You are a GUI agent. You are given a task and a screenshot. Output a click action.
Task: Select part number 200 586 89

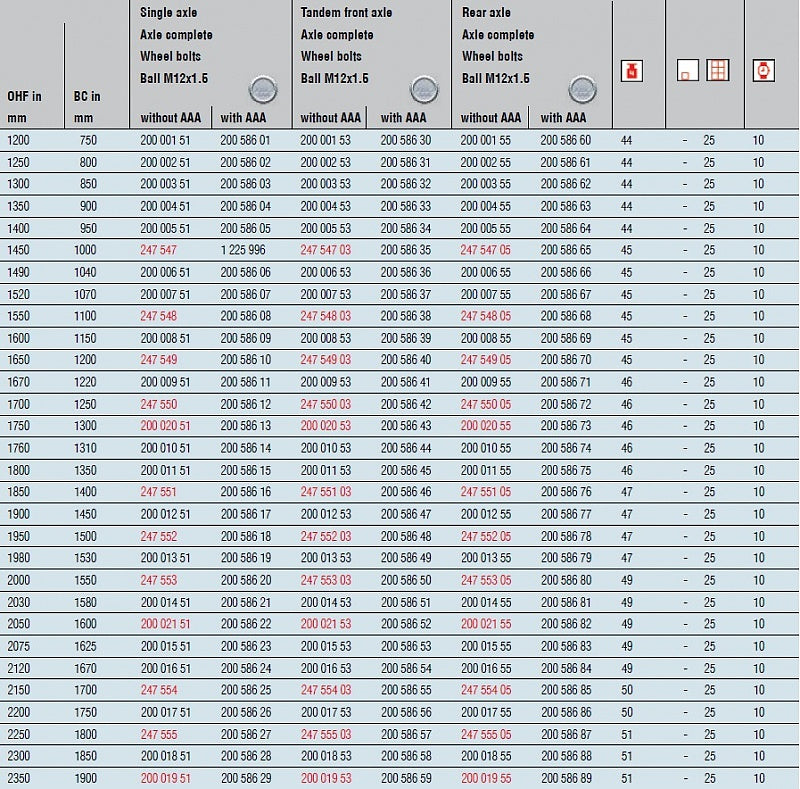click(x=565, y=778)
